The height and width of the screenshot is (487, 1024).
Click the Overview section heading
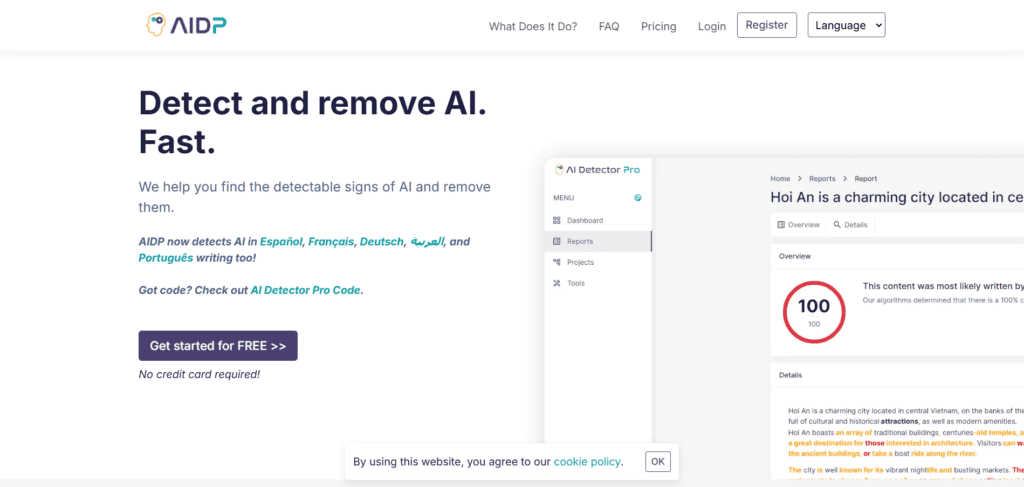tap(795, 257)
